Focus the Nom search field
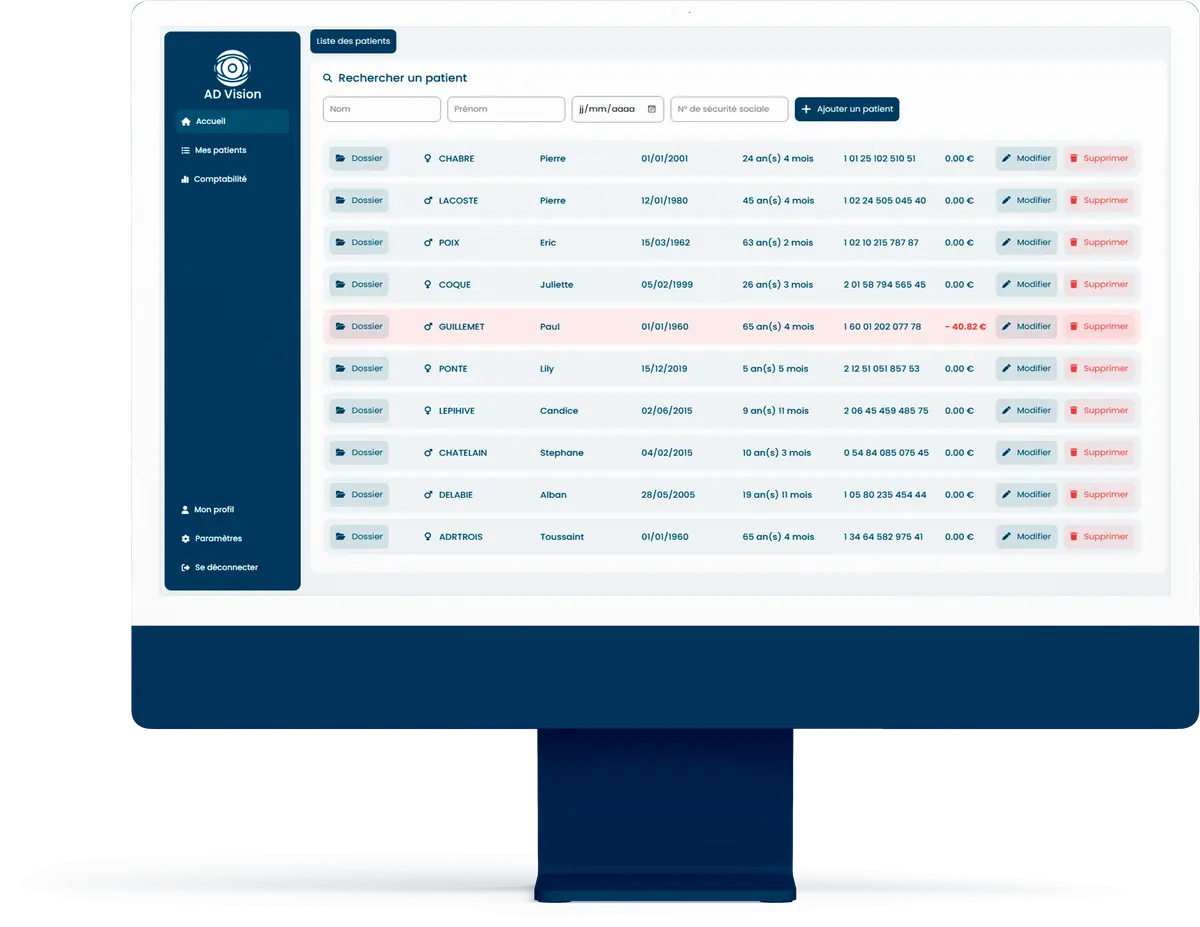1200x927 pixels. click(x=381, y=109)
